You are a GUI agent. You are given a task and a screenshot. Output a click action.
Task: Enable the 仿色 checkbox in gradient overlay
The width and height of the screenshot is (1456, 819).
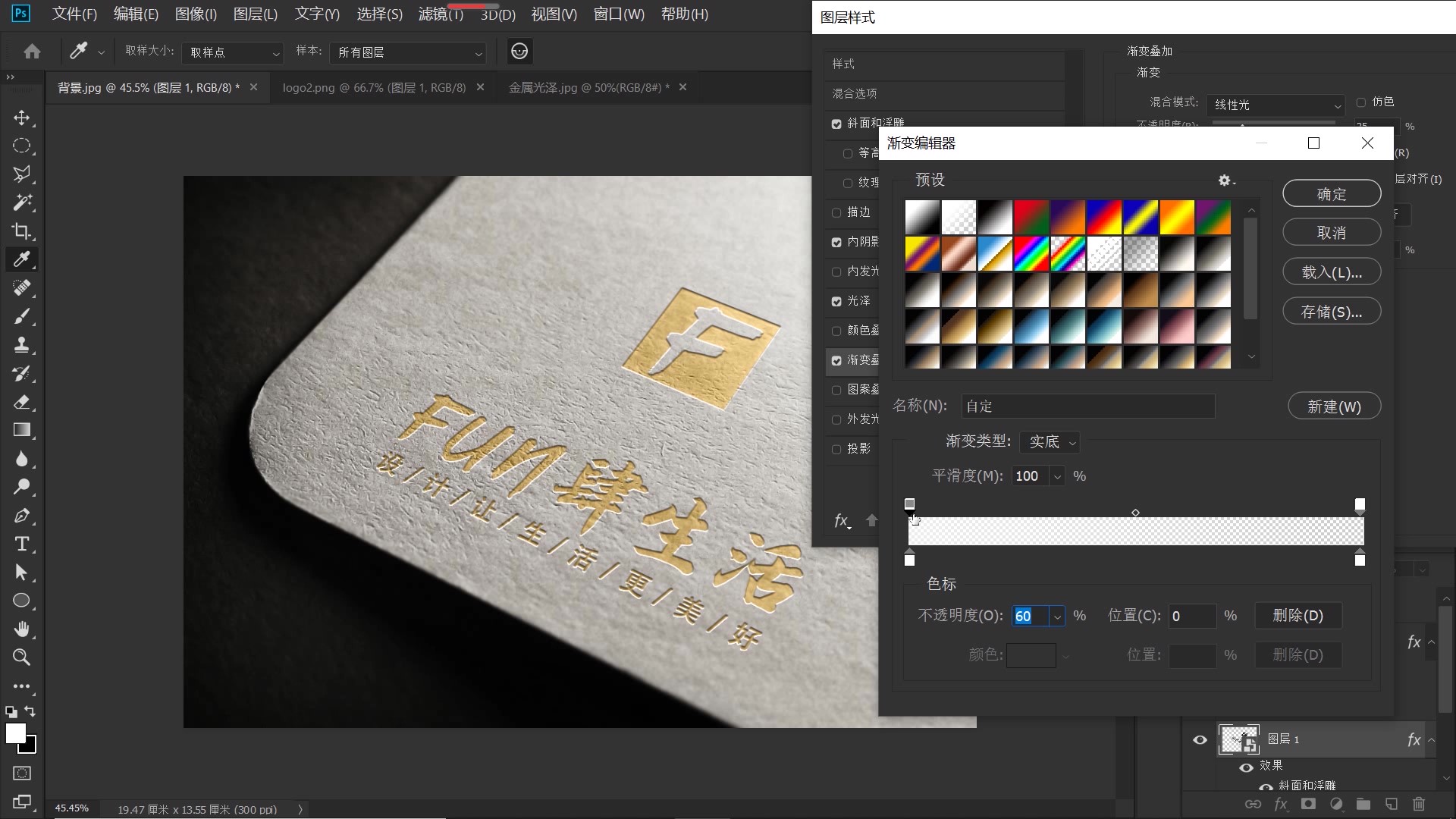tap(1360, 101)
